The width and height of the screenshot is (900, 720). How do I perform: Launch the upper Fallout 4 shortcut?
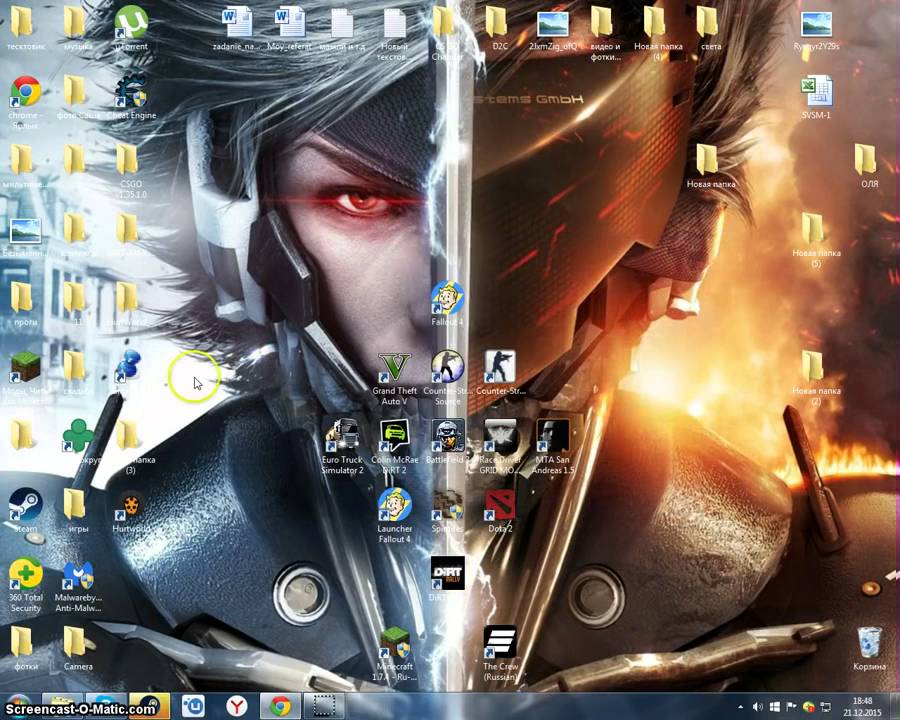coord(447,304)
